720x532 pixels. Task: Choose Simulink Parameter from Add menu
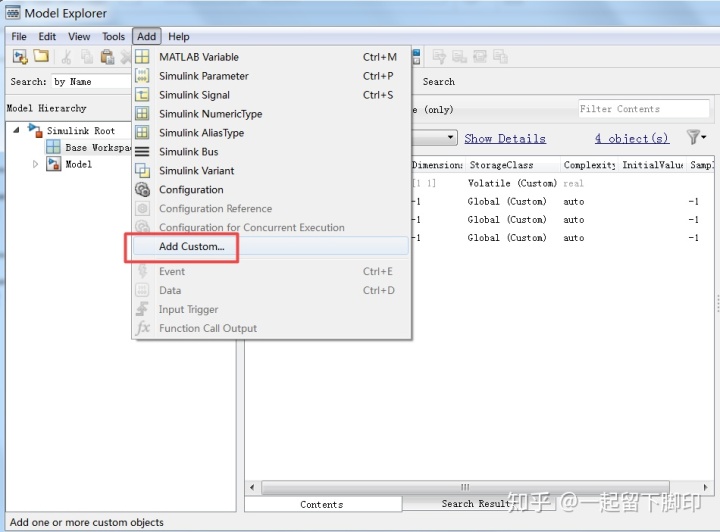(271, 76)
